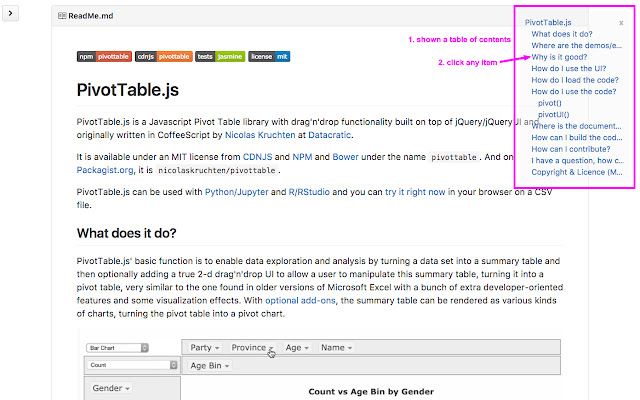The height and width of the screenshot is (400, 640).
Task: Expand the Age Bin attribute dropdown
Action: [210, 366]
